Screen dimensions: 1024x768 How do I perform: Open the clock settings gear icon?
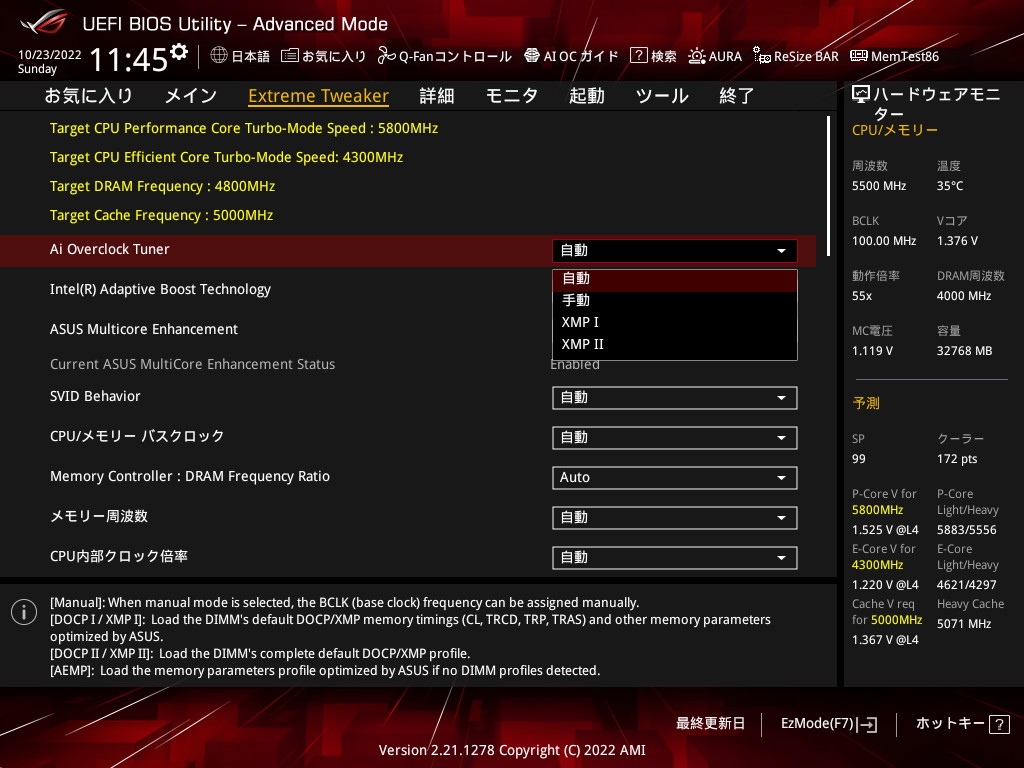pos(179,52)
